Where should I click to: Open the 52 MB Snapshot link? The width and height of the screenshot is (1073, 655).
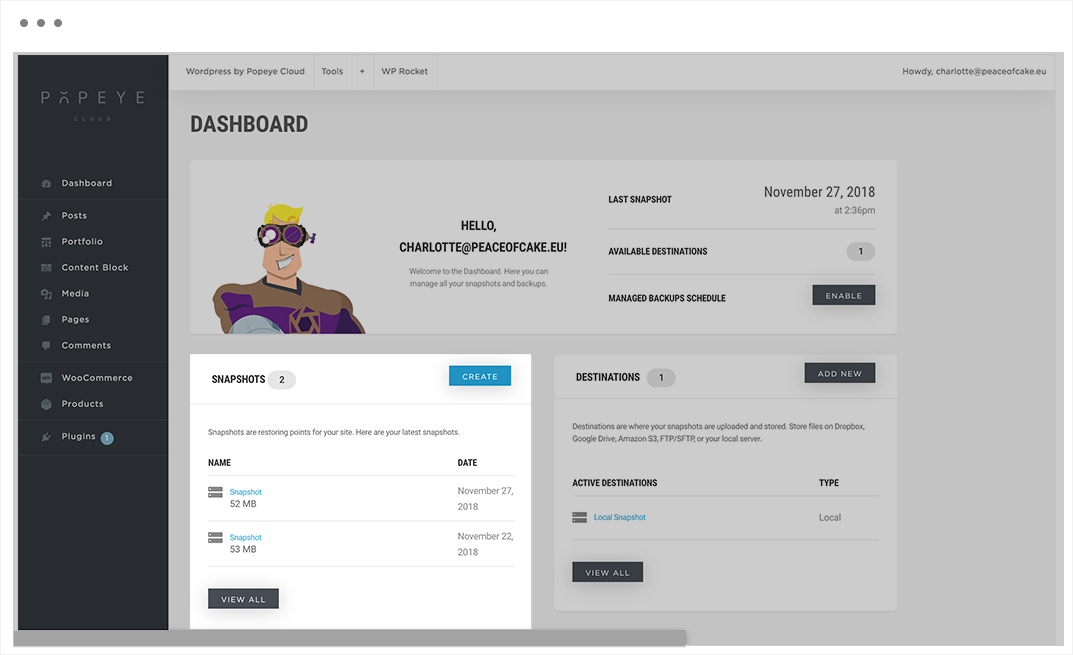(246, 492)
